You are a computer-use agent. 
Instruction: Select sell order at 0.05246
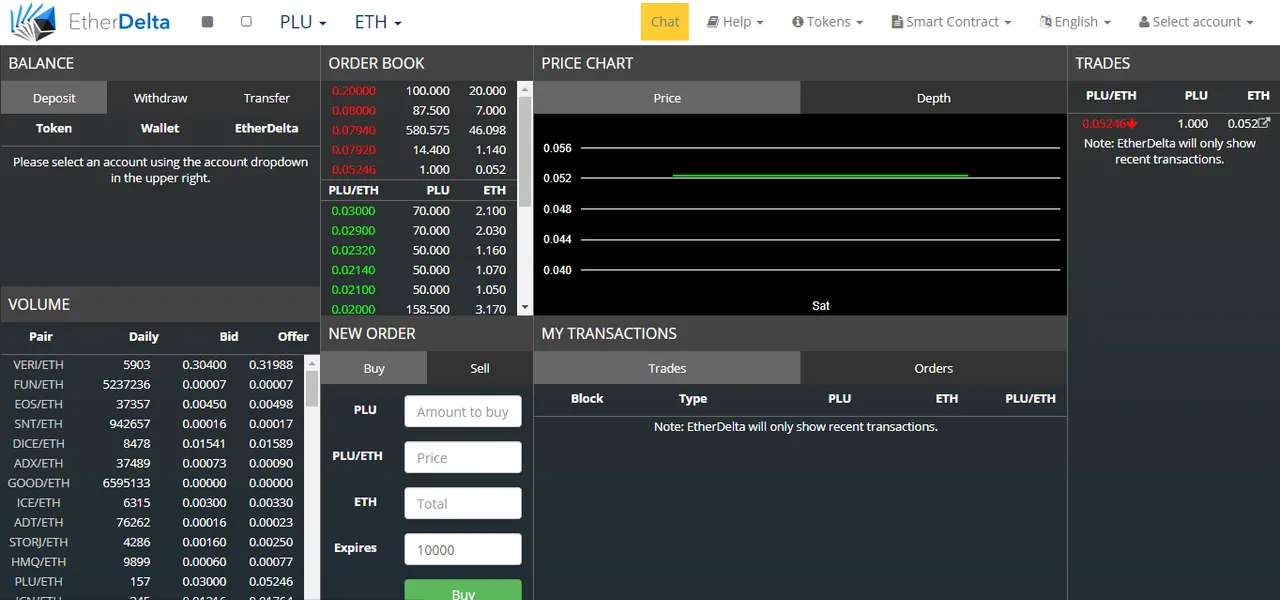419,169
